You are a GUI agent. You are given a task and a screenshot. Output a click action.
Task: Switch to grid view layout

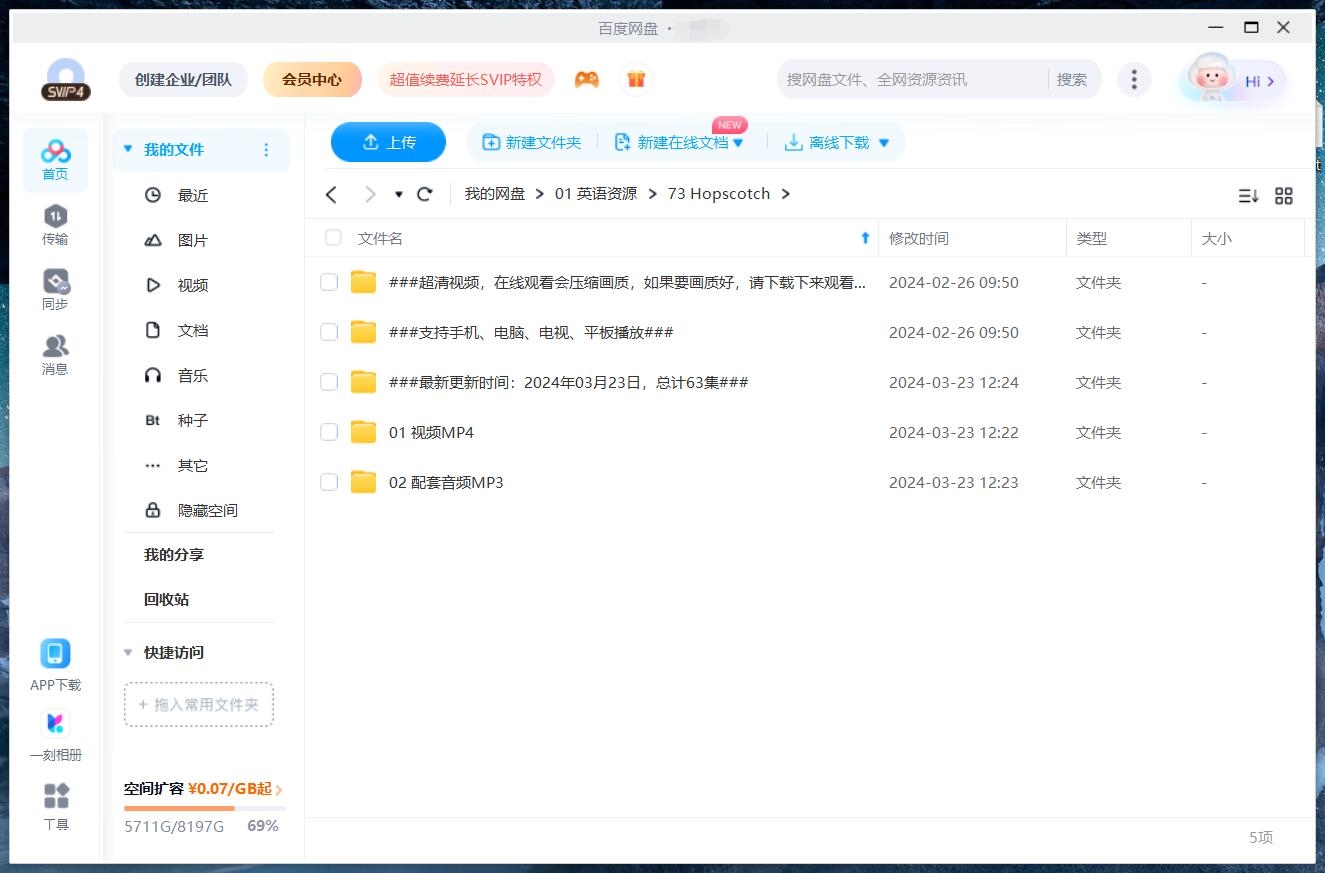coord(1284,196)
